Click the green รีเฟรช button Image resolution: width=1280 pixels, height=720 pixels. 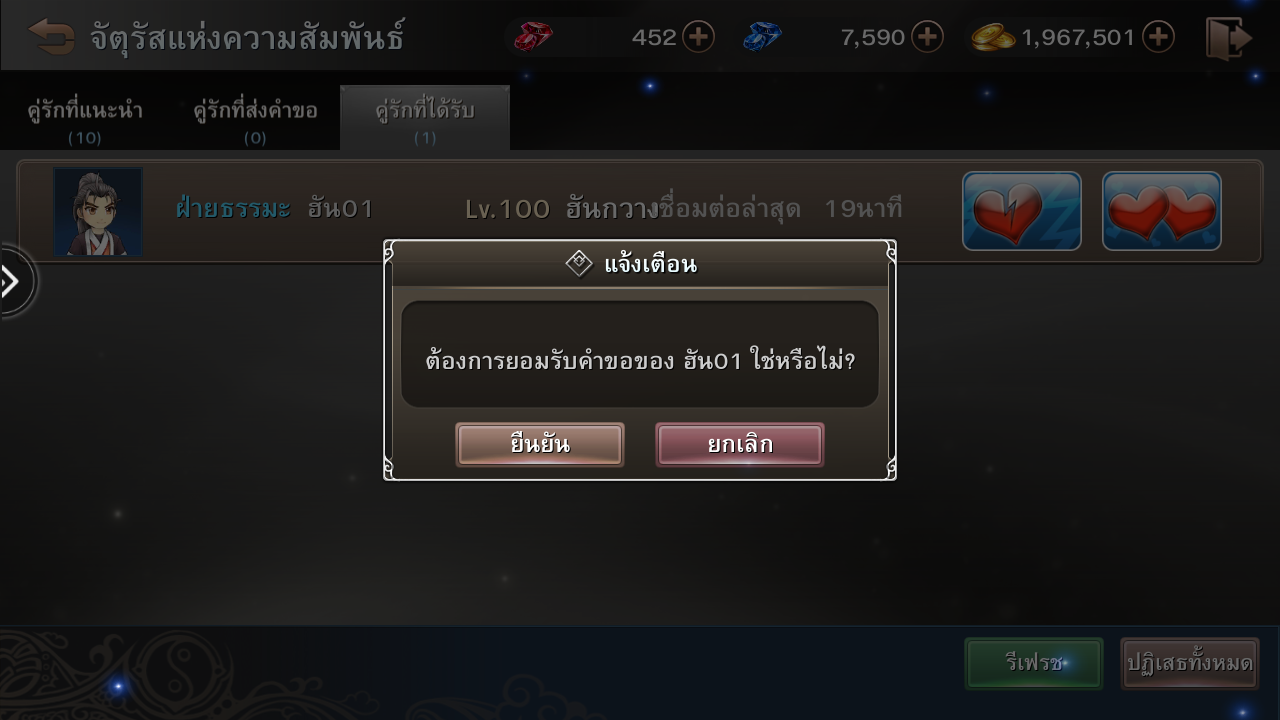tap(1034, 663)
